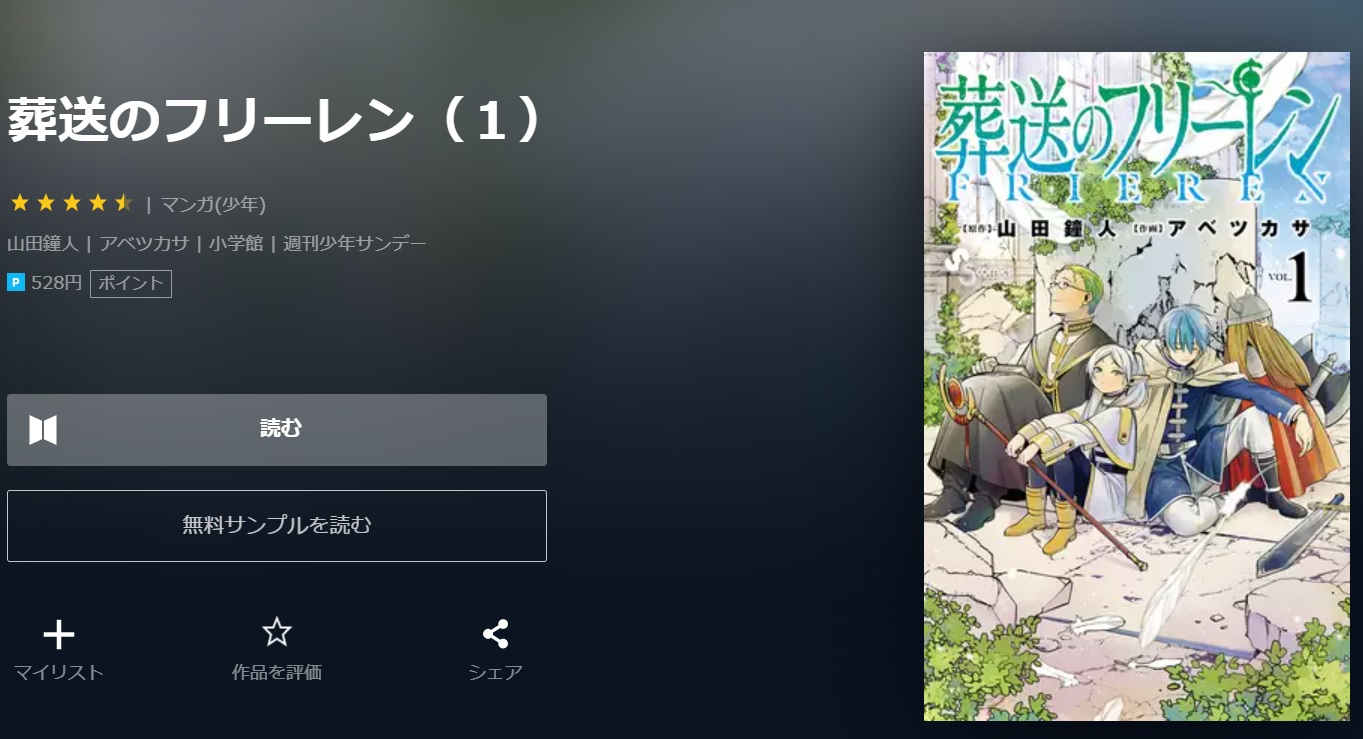Image resolution: width=1363 pixels, height=739 pixels.
Task: Open the 葬送のフリーレン volume 1 cover image
Action: tap(1137, 386)
